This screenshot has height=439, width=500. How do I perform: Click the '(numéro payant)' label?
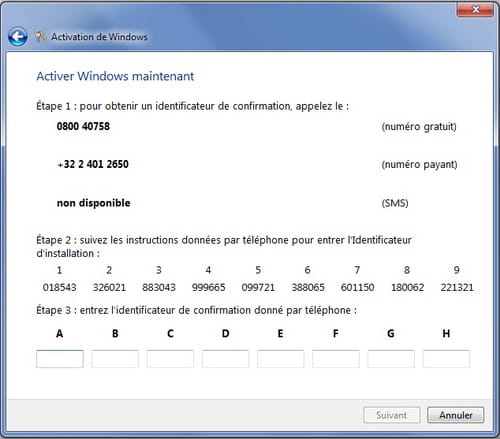[419, 165]
